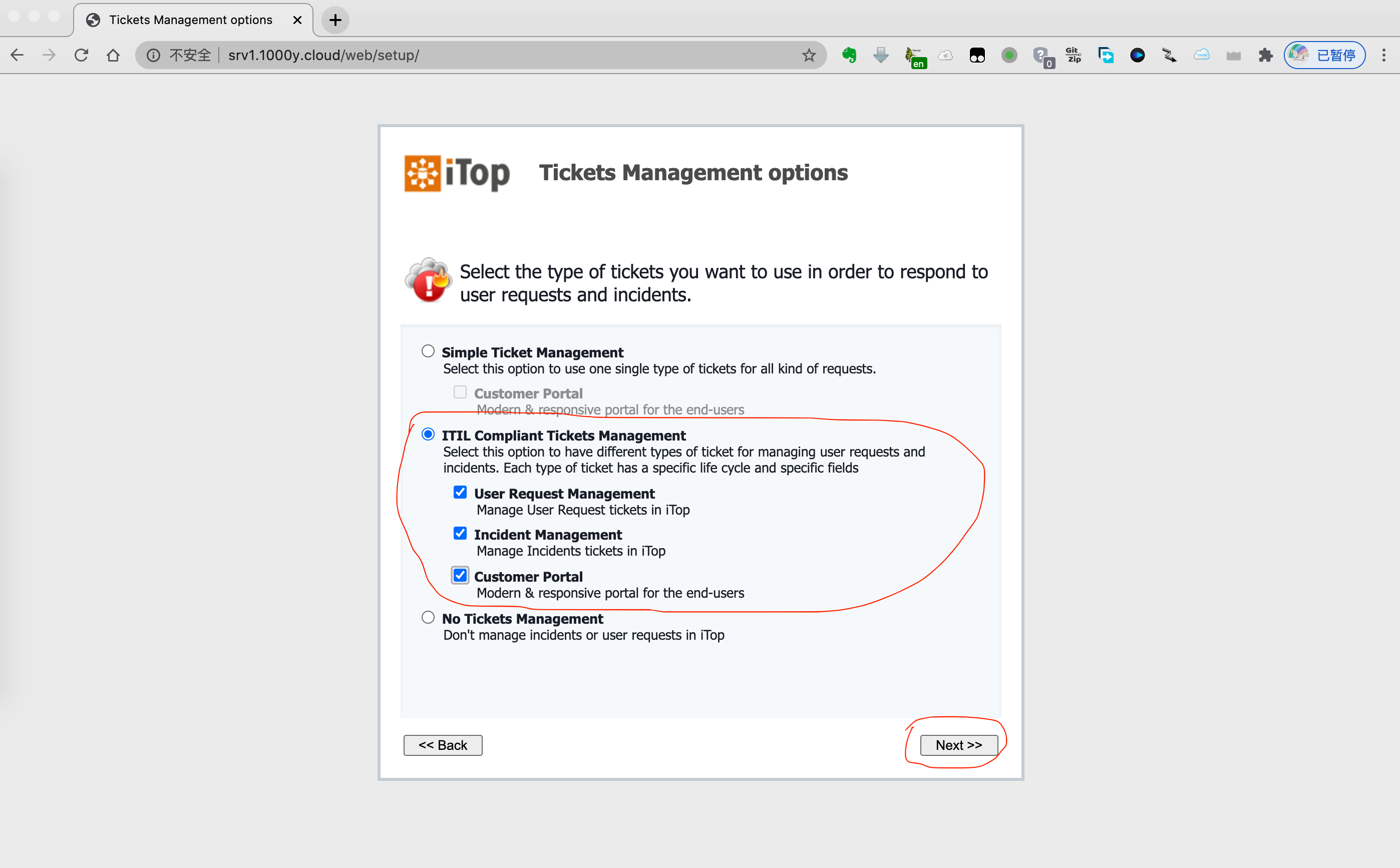Uncheck User Request Management checkbox
The width and height of the screenshot is (1400, 868).
click(x=460, y=492)
